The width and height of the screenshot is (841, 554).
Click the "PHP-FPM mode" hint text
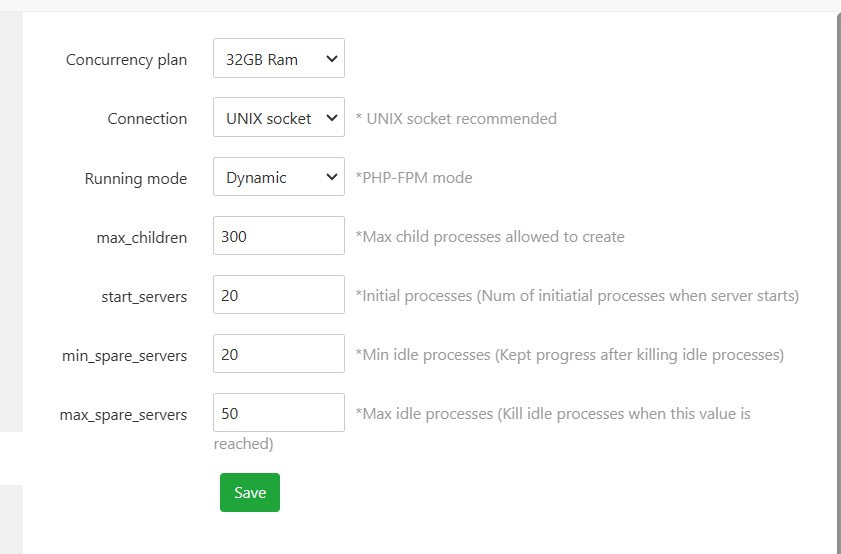click(414, 178)
